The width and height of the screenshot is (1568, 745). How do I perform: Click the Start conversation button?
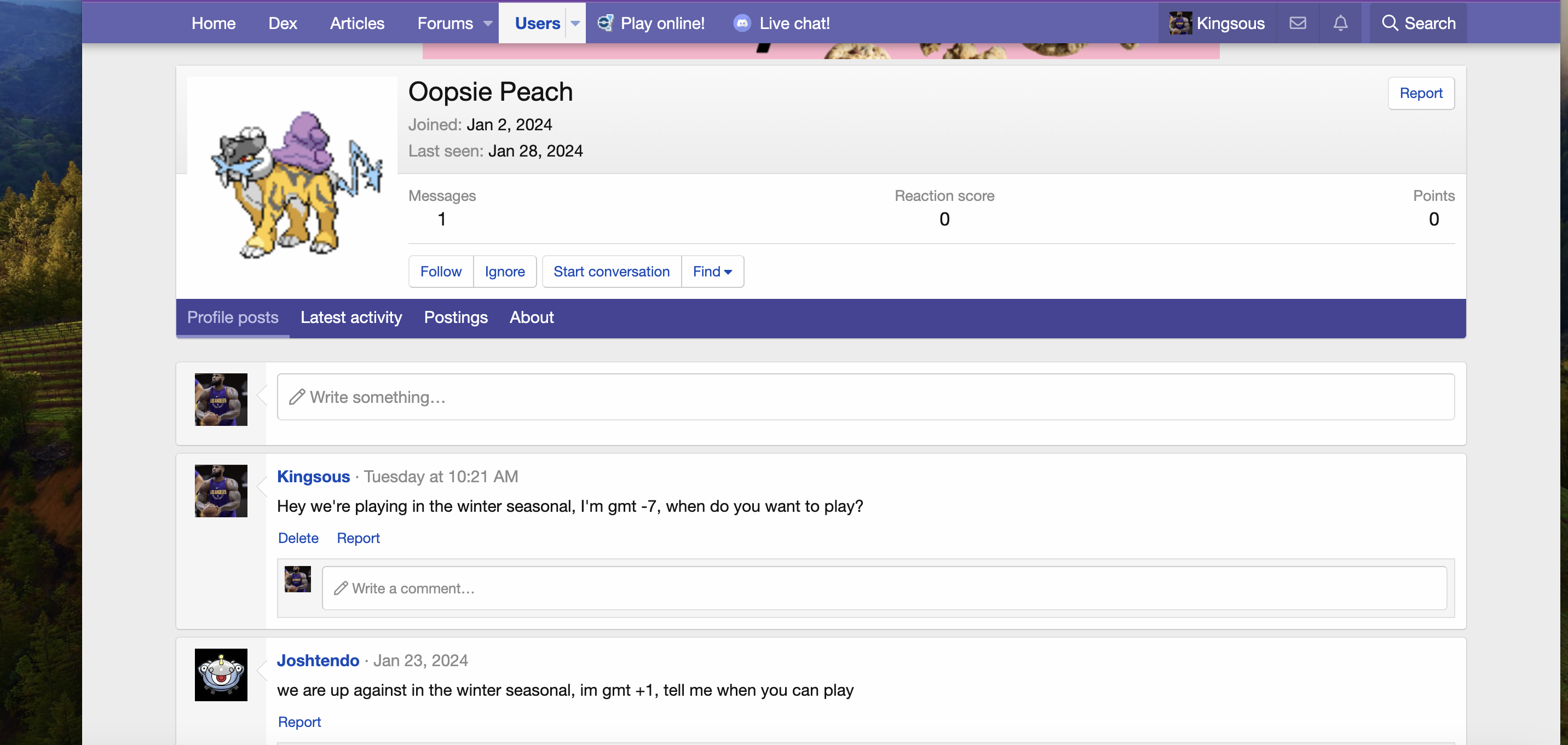pyautogui.click(x=611, y=272)
